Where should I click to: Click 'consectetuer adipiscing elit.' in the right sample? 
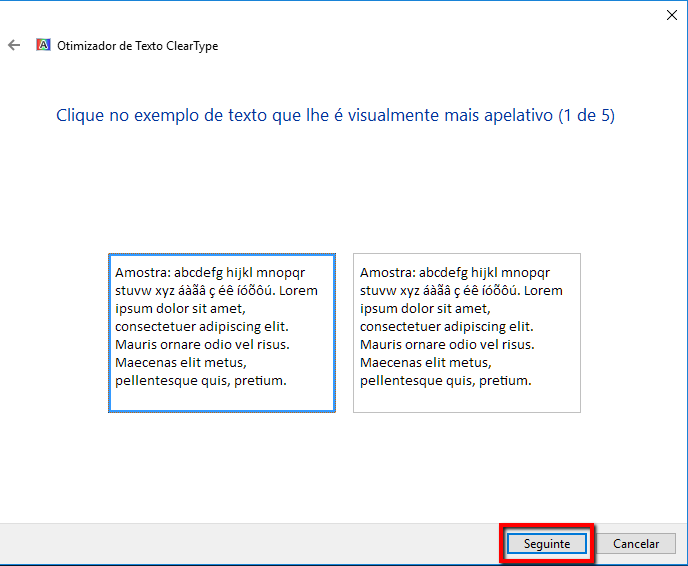(446, 326)
